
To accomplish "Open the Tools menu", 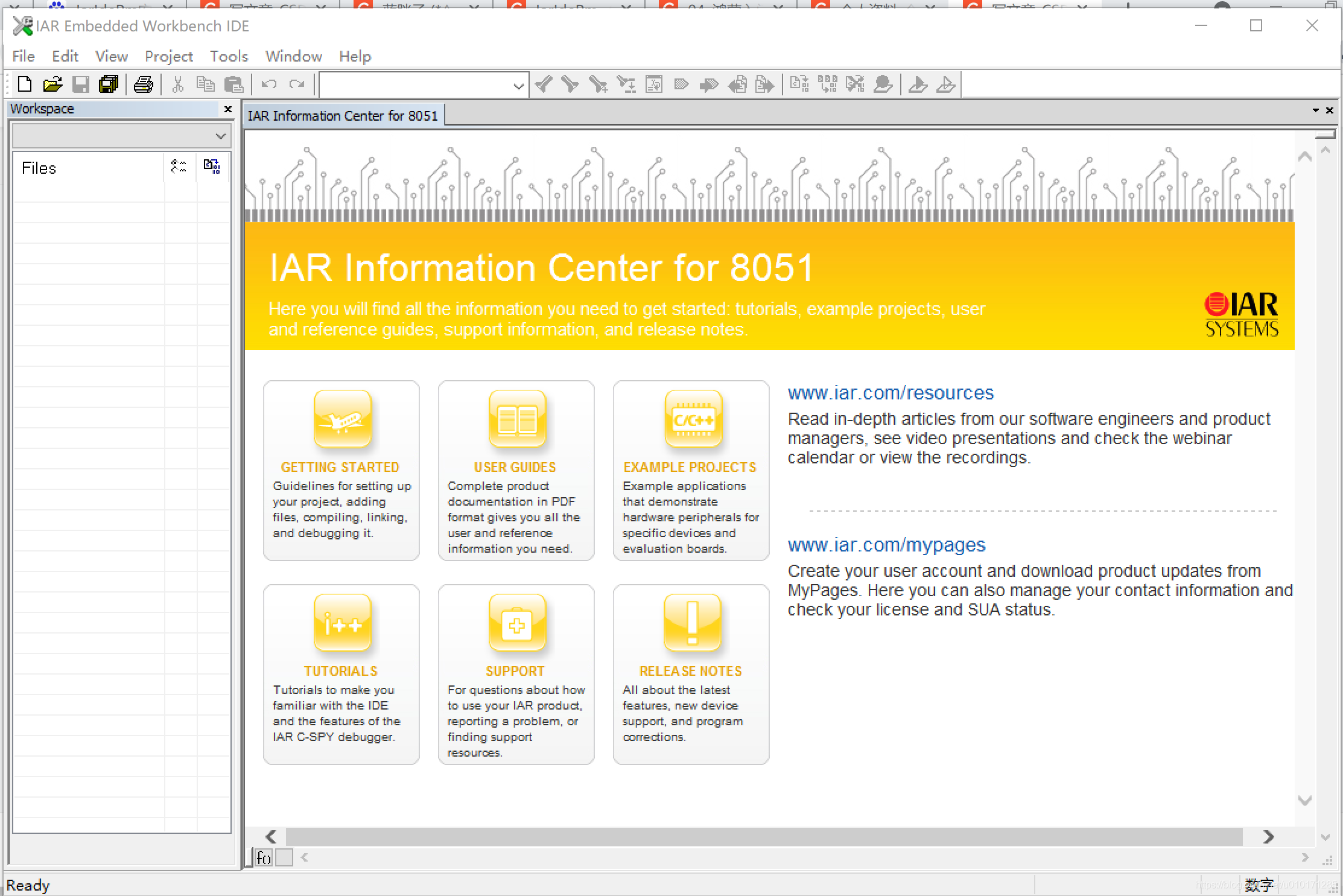I will pyautogui.click(x=229, y=56).
